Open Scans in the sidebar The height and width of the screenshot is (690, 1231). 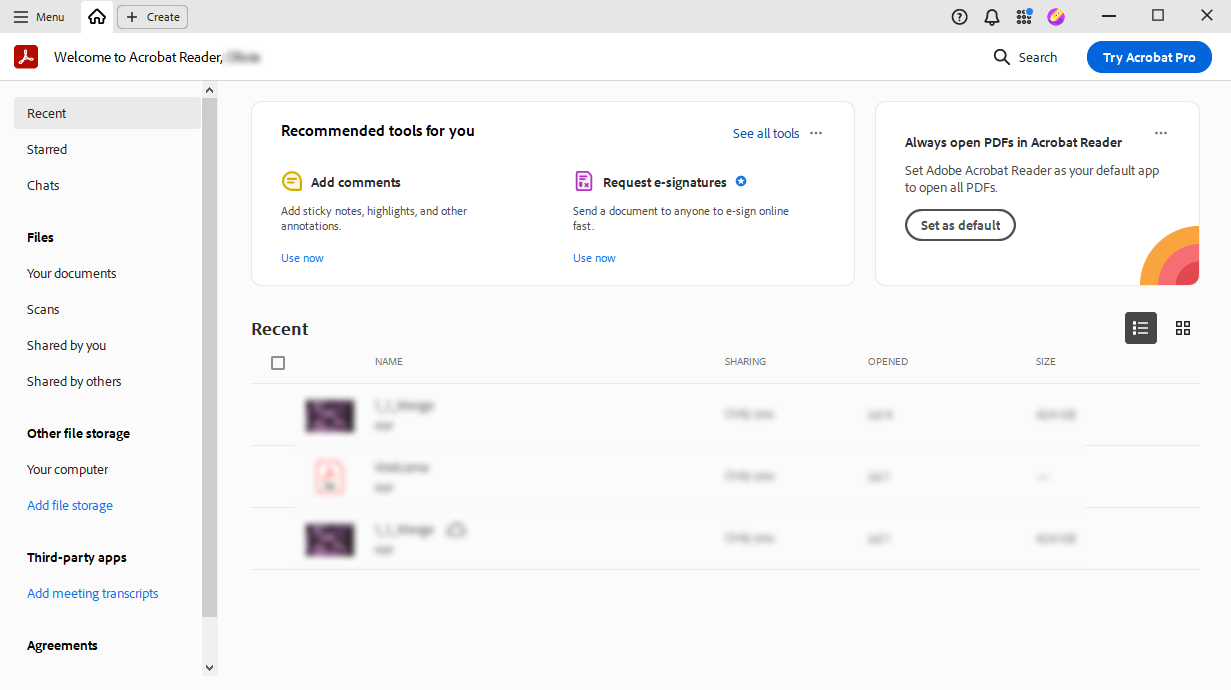pyautogui.click(x=43, y=310)
